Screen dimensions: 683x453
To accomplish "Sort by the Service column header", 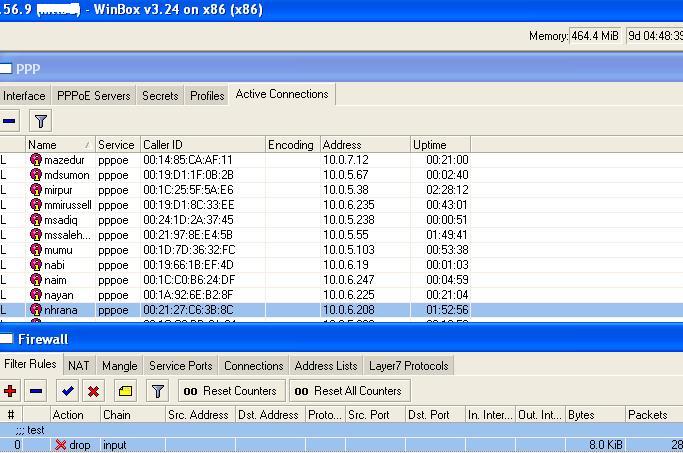I will point(118,145).
